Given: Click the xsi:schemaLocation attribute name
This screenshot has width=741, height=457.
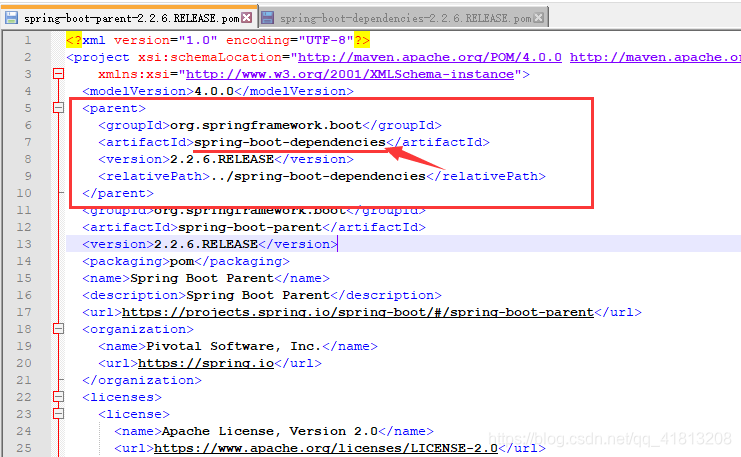Looking at the screenshot, I should pyautogui.click(x=210, y=57).
